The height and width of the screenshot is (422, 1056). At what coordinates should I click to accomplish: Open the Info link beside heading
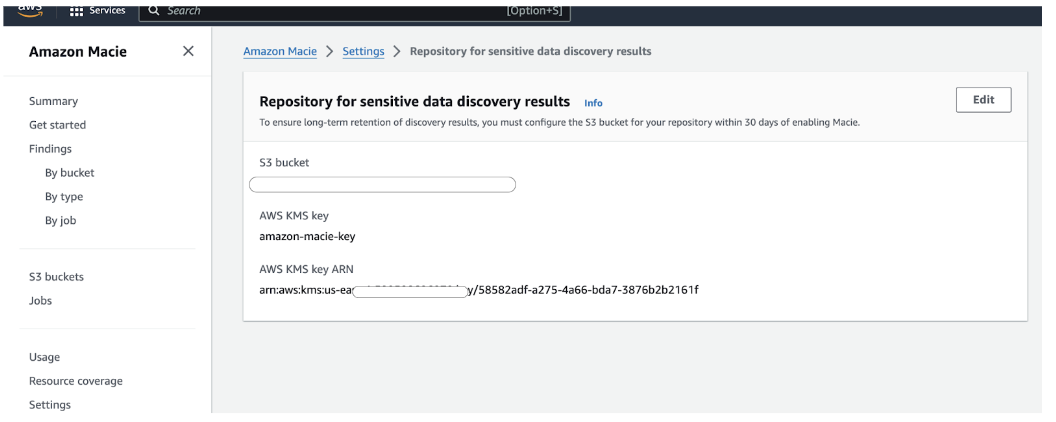click(x=593, y=103)
